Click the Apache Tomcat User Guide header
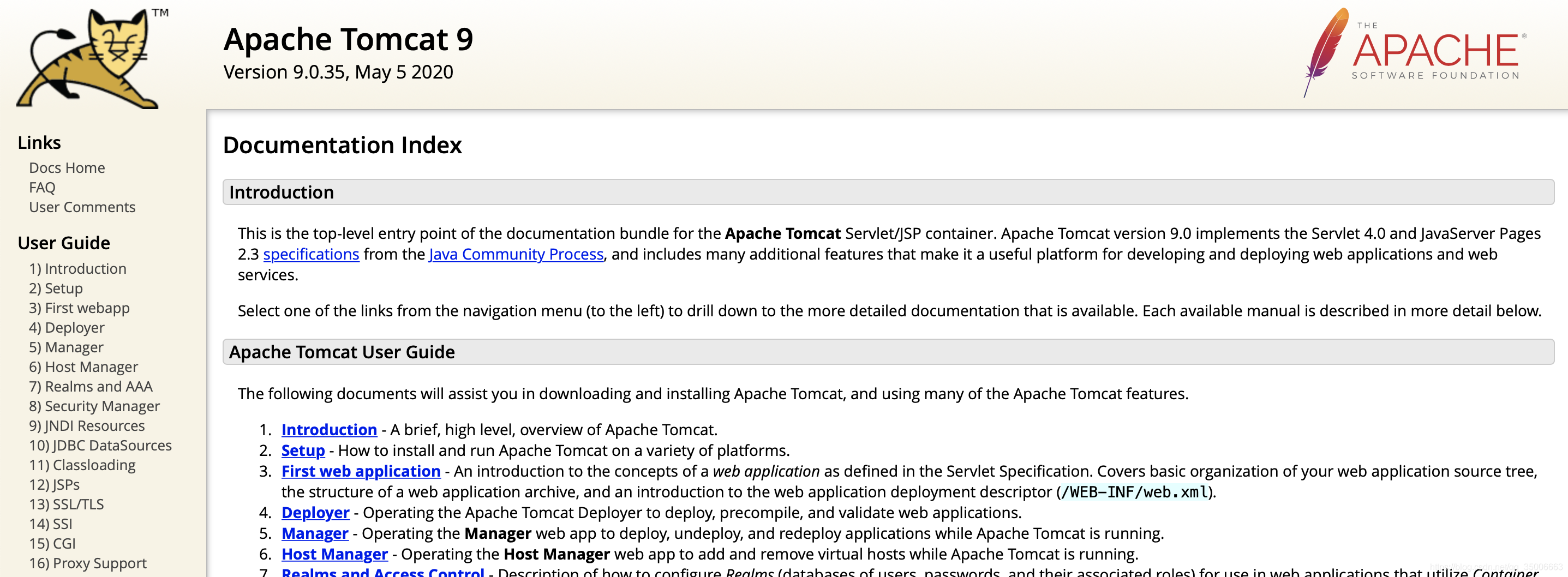This screenshot has width=1568, height=577. [x=888, y=352]
